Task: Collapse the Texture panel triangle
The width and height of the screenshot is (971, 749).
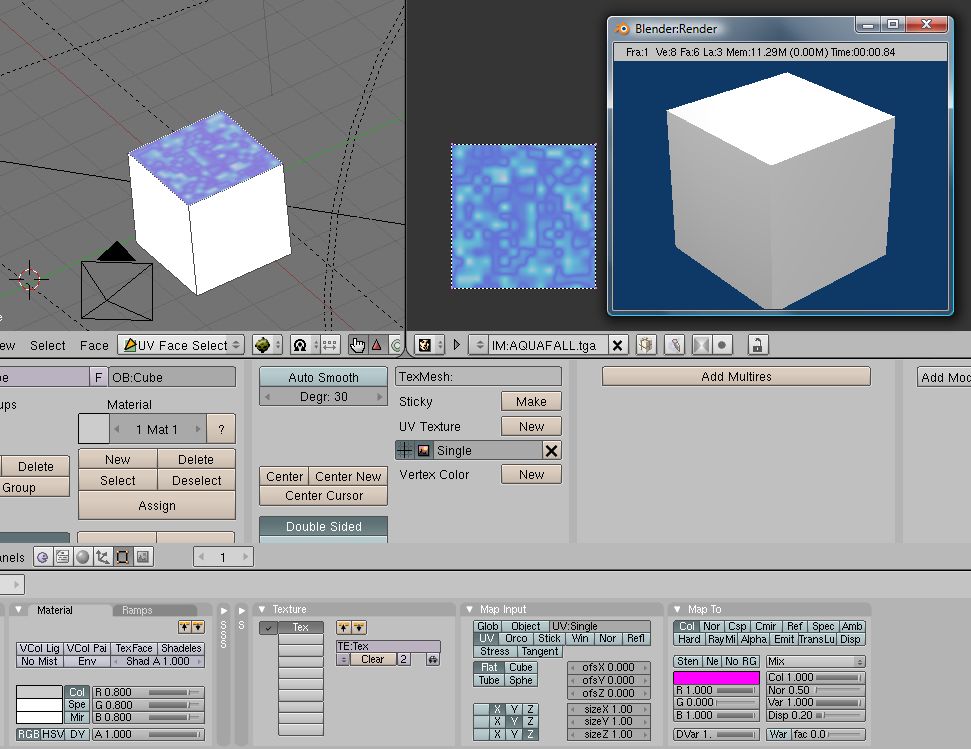Action: [x=261, y=609]
